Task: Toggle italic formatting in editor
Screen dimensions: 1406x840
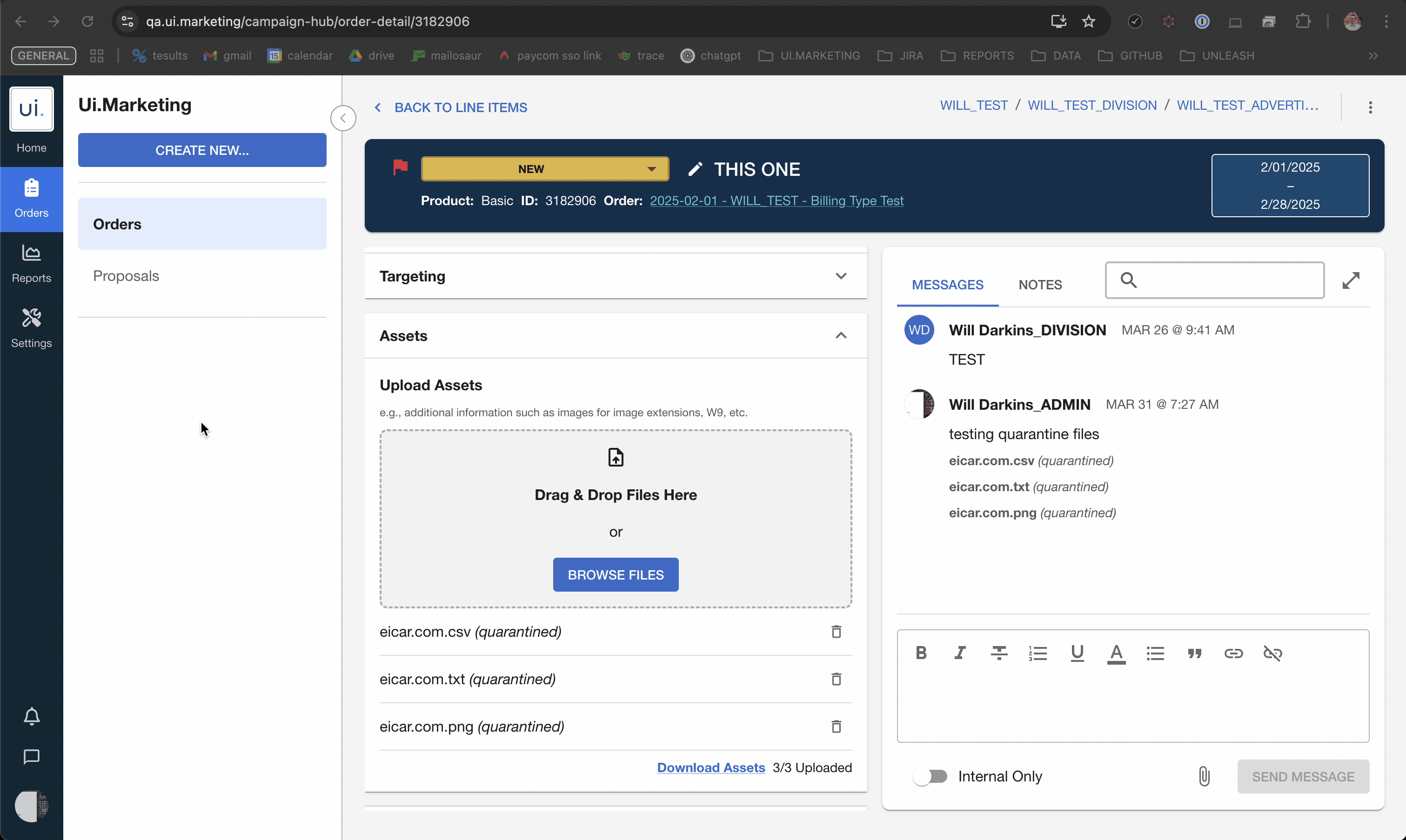Action: [x=960, y=653]
